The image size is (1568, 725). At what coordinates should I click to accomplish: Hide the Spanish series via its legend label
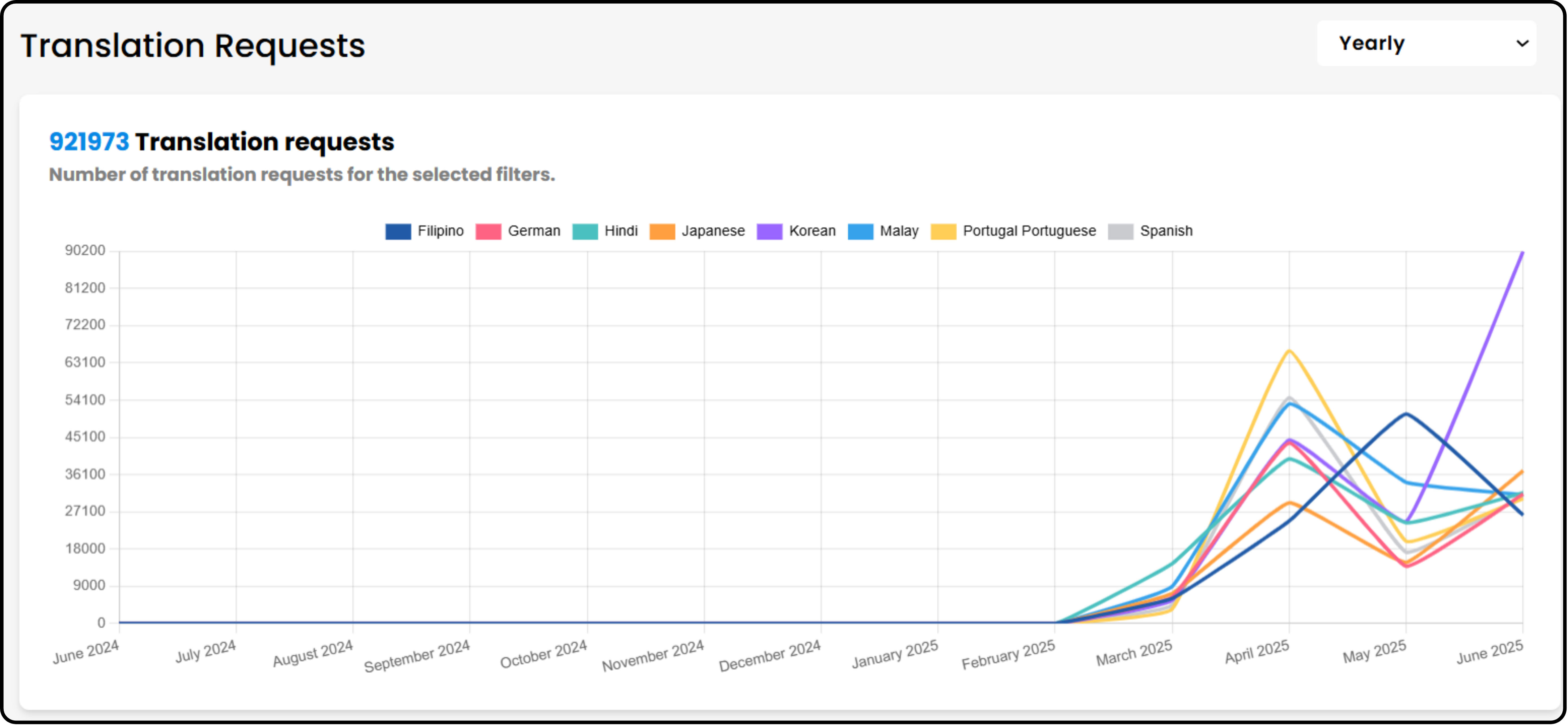(1166, 231)
